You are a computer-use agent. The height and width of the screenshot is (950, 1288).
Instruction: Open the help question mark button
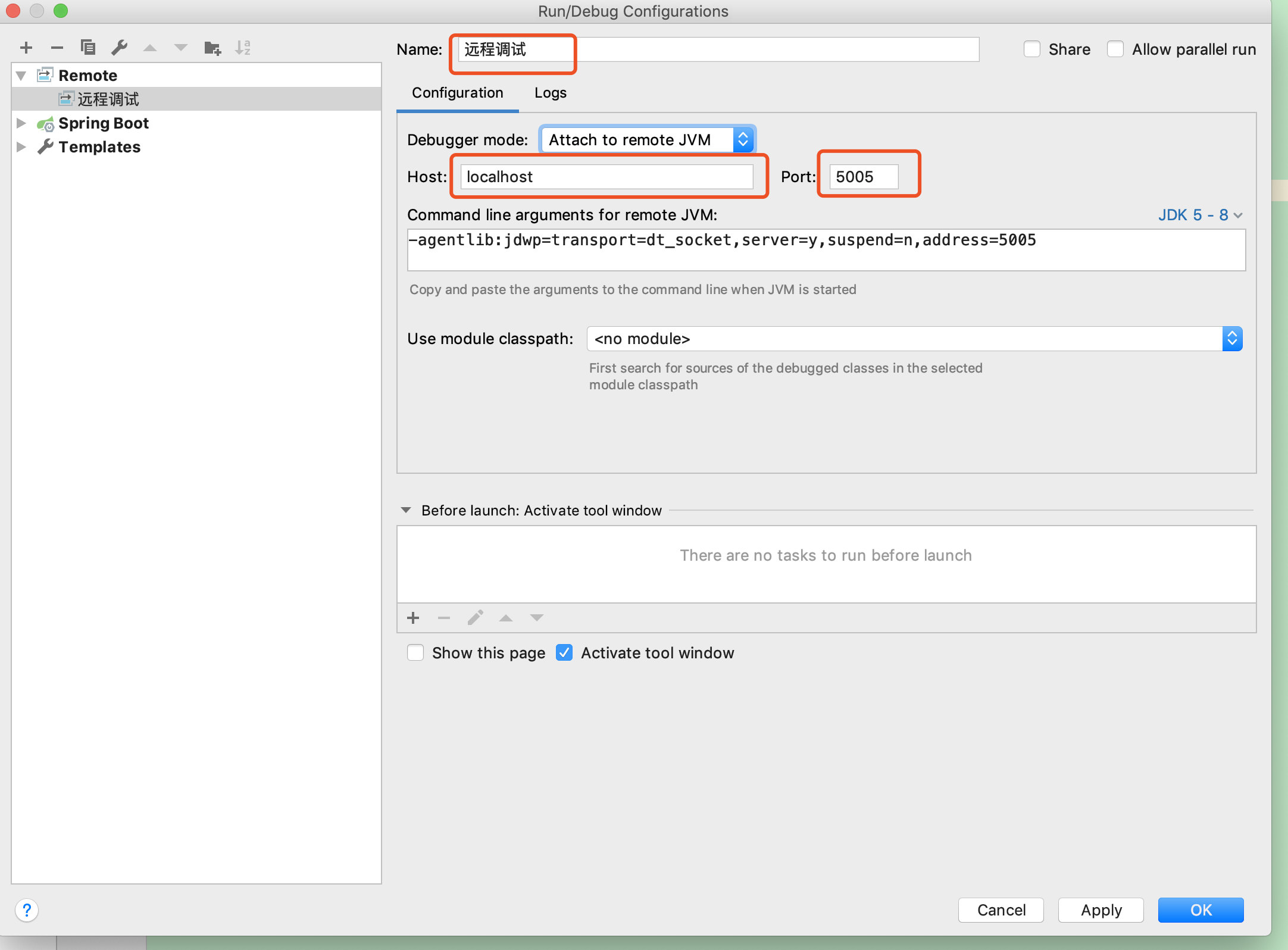pos(27,910)
